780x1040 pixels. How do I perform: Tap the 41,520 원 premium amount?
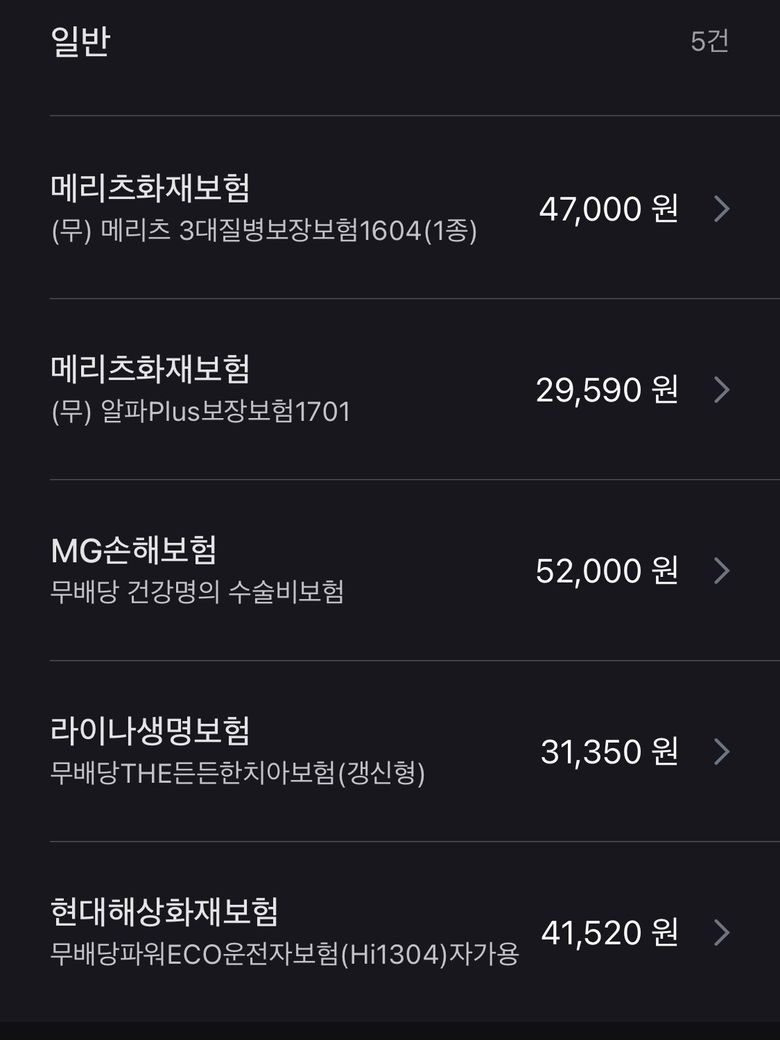(x=609, y=933)
